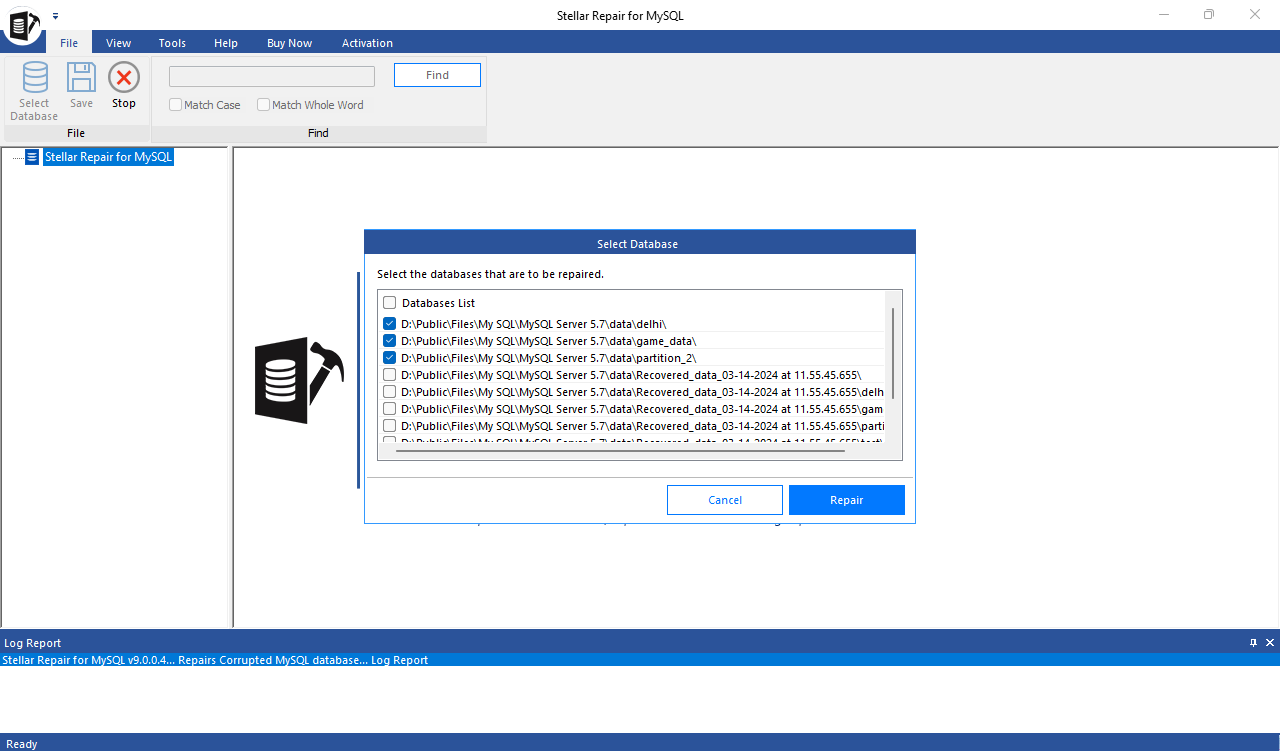Pin the Log Report panel
The height and width of the screenshot is (751, 1280).
[x=1253, y=643]
